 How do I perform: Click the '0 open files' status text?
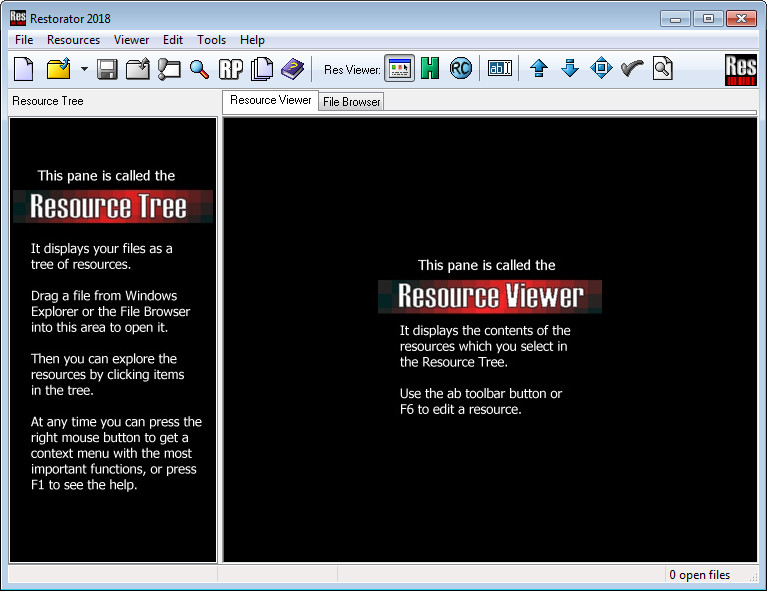pyautogui.click(x=699, y=575)
